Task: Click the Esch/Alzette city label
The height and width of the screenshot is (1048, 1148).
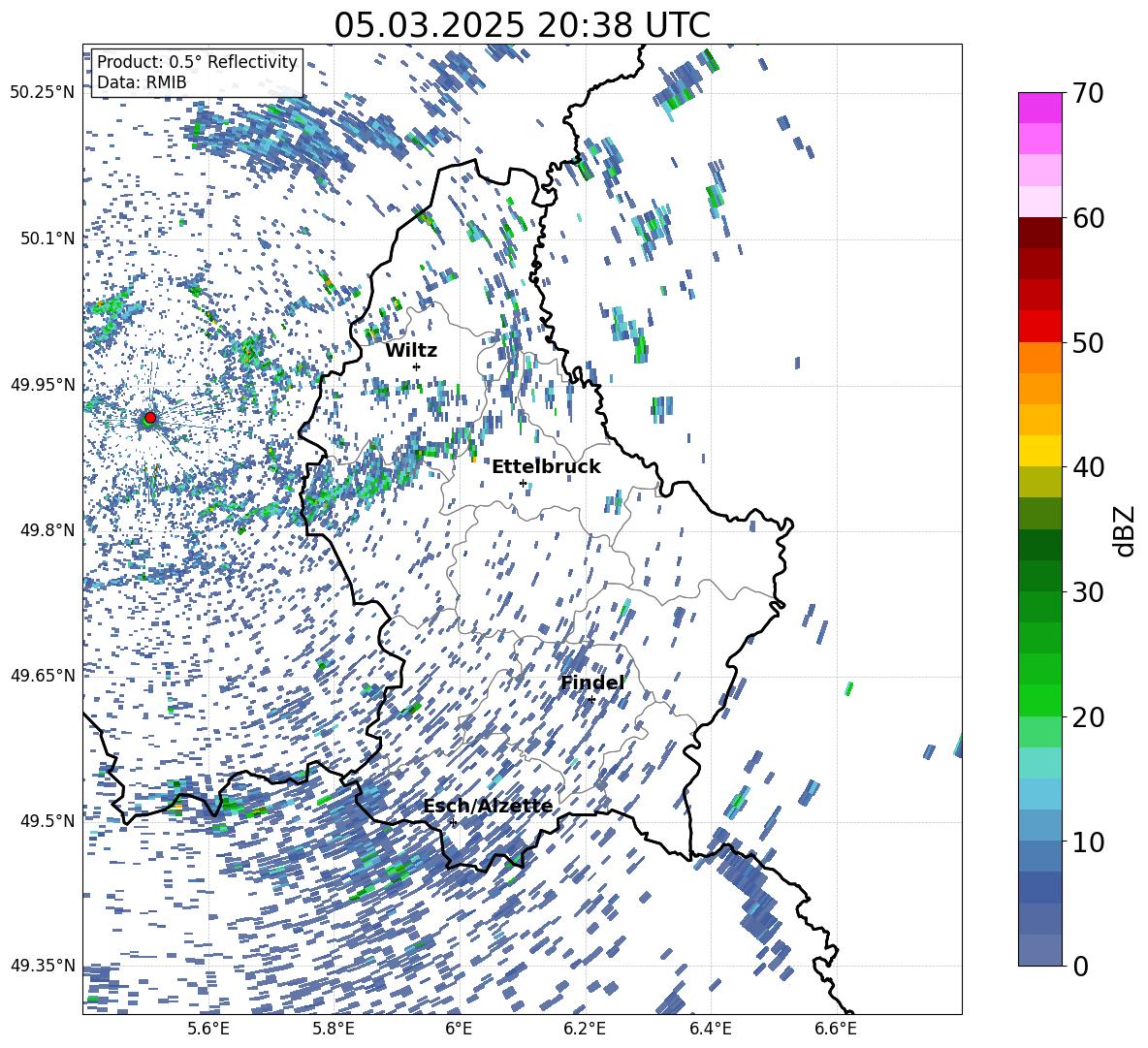Action: click(489, 807)
